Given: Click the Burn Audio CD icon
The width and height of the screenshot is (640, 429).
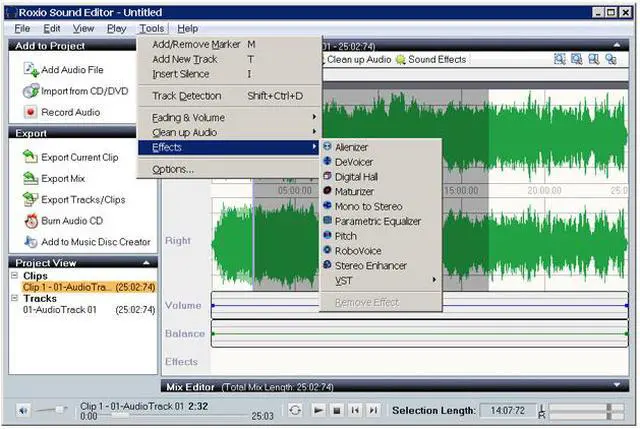Looking at the screenshot, I should (30, 221).
